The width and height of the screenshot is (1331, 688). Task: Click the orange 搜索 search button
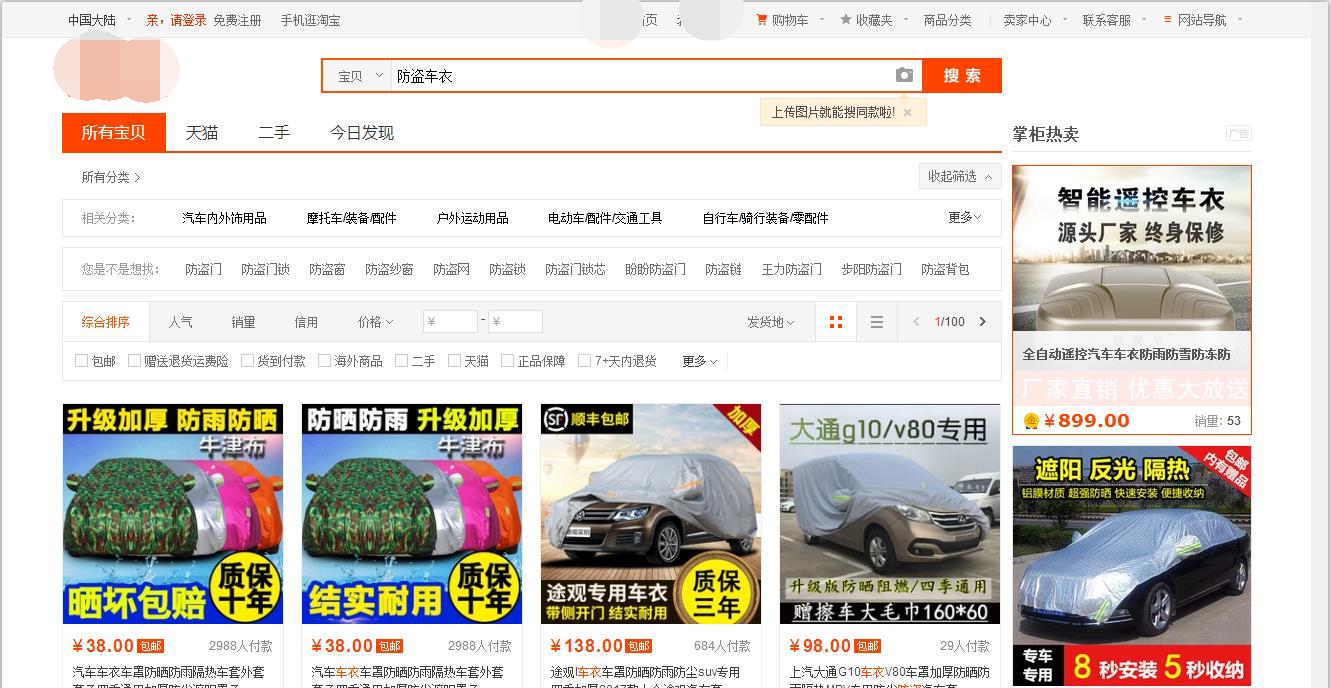(960, 74)
